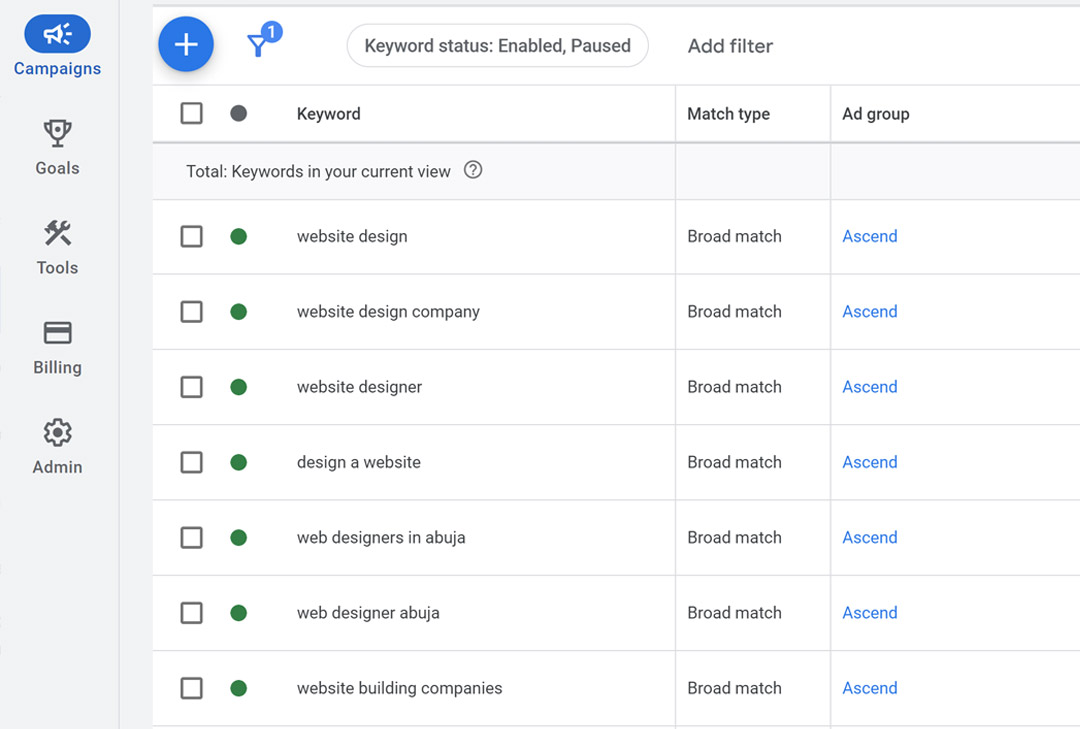Click status dot for design a website
1080x729 pixels.
pos(238,462)
